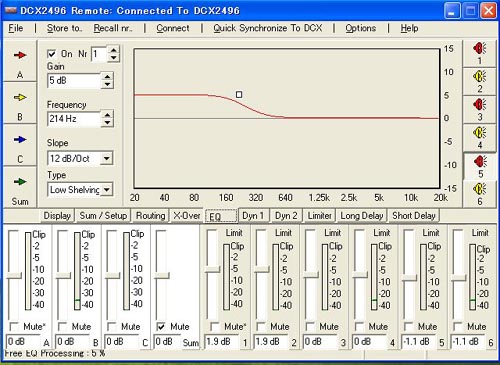This screenshot has width=500, height=365.
Task: Switch to the Display tab
Action: (x=57, y=216)
